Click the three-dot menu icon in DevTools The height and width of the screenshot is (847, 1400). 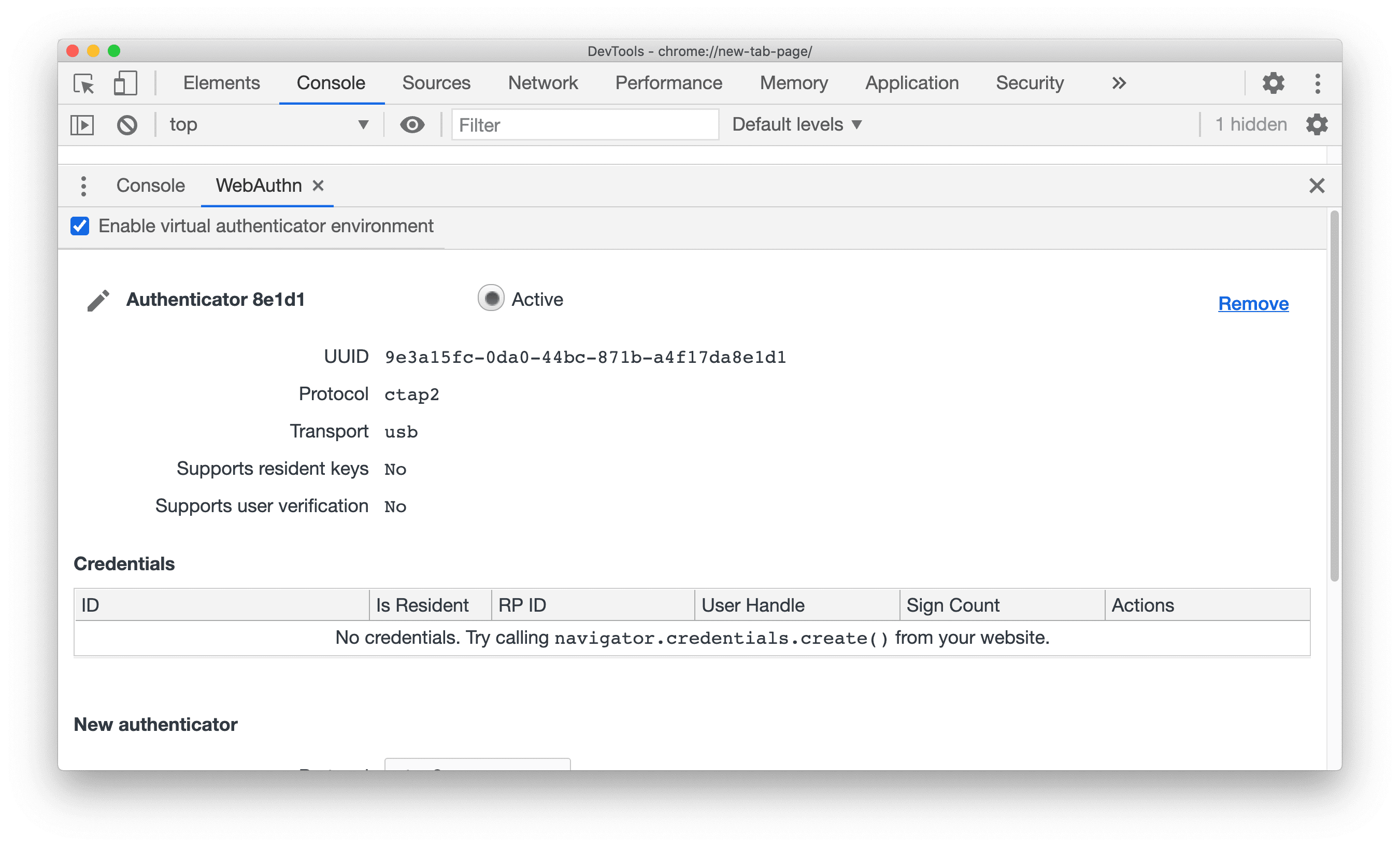1316,84
